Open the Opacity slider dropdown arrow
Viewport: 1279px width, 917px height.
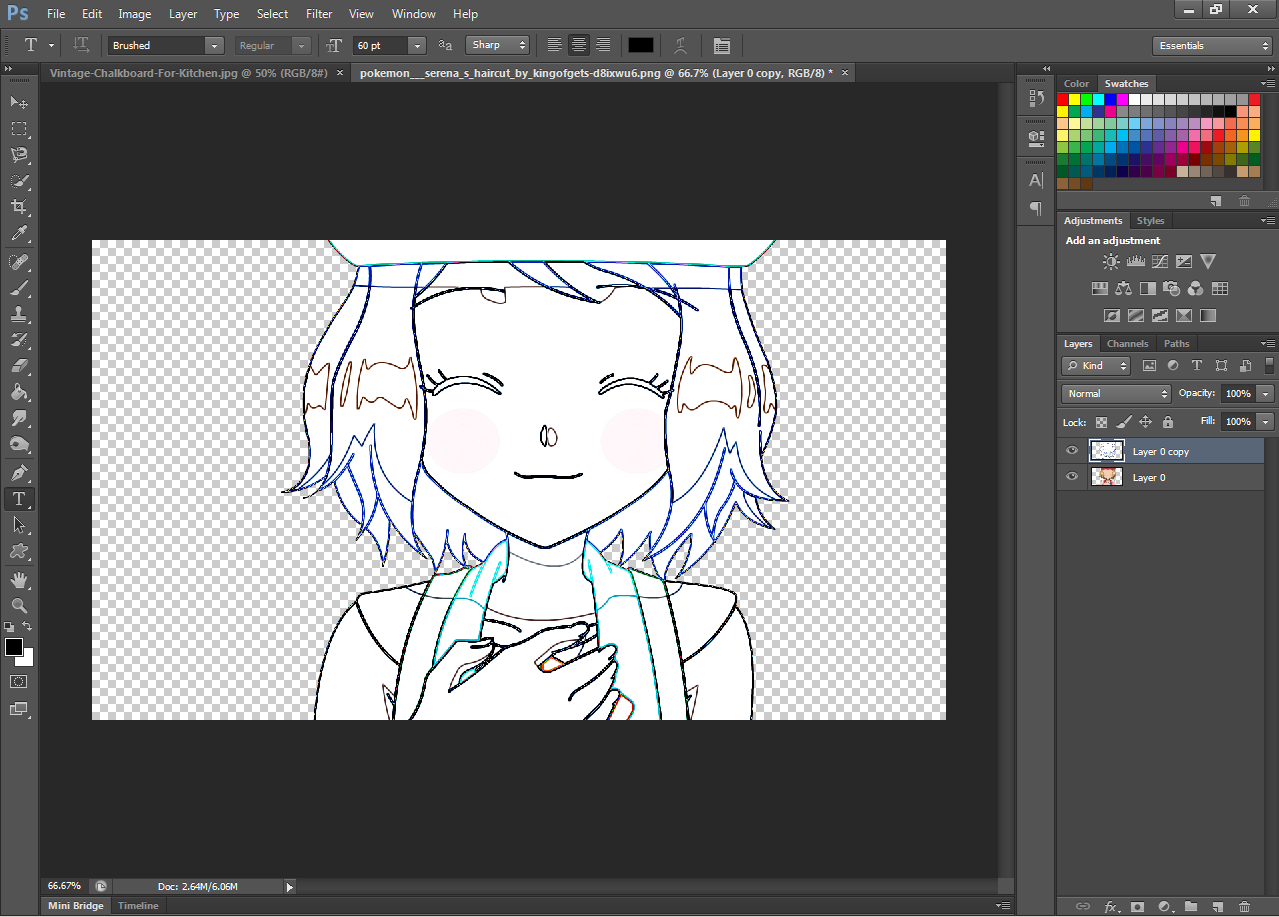[1267, 394]
